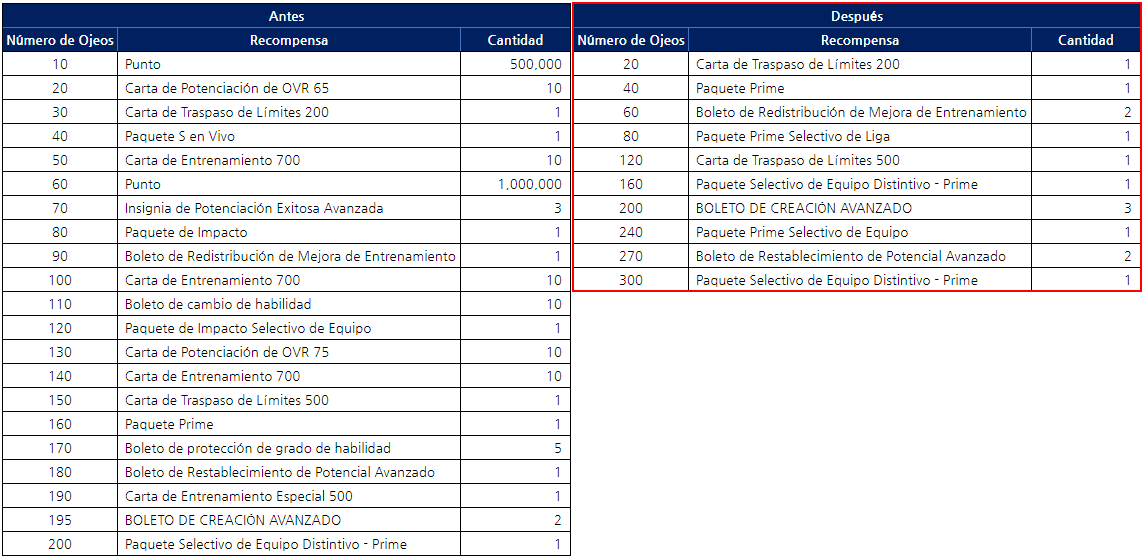This screenshot has width=1144, height=558.
Task: Select the Paquete S en Vivo reward
Action: pyautogui.click(x=180, y=136)
